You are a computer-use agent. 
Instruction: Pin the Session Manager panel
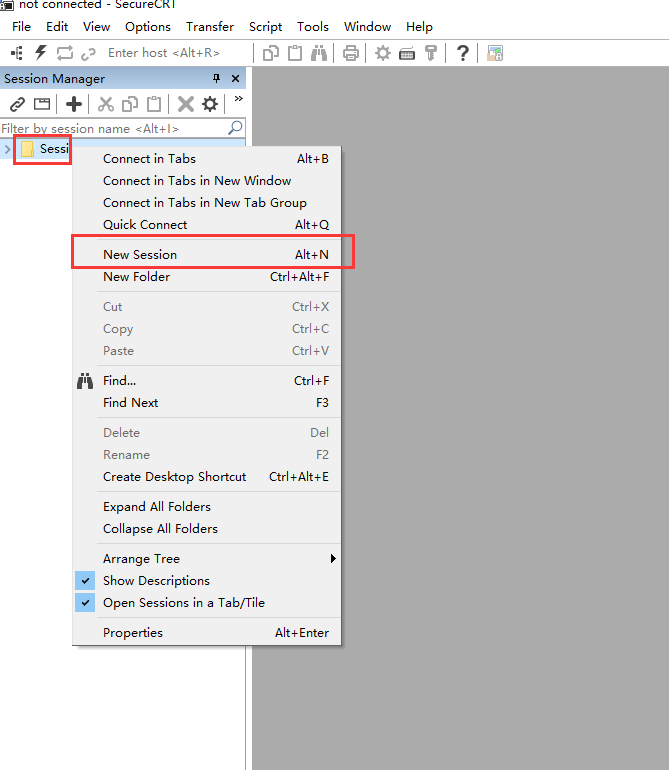coord(217,78)
